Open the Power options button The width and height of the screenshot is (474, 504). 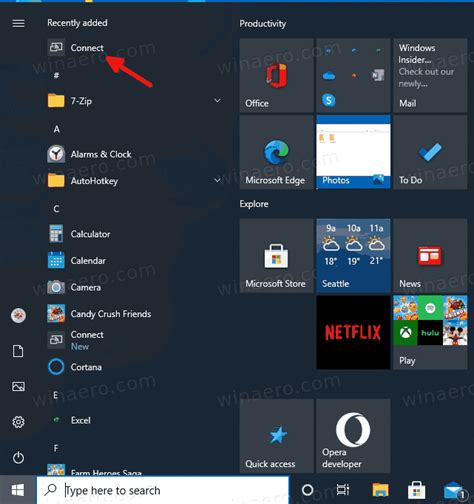pyautogui.click(x=18, y=458)
